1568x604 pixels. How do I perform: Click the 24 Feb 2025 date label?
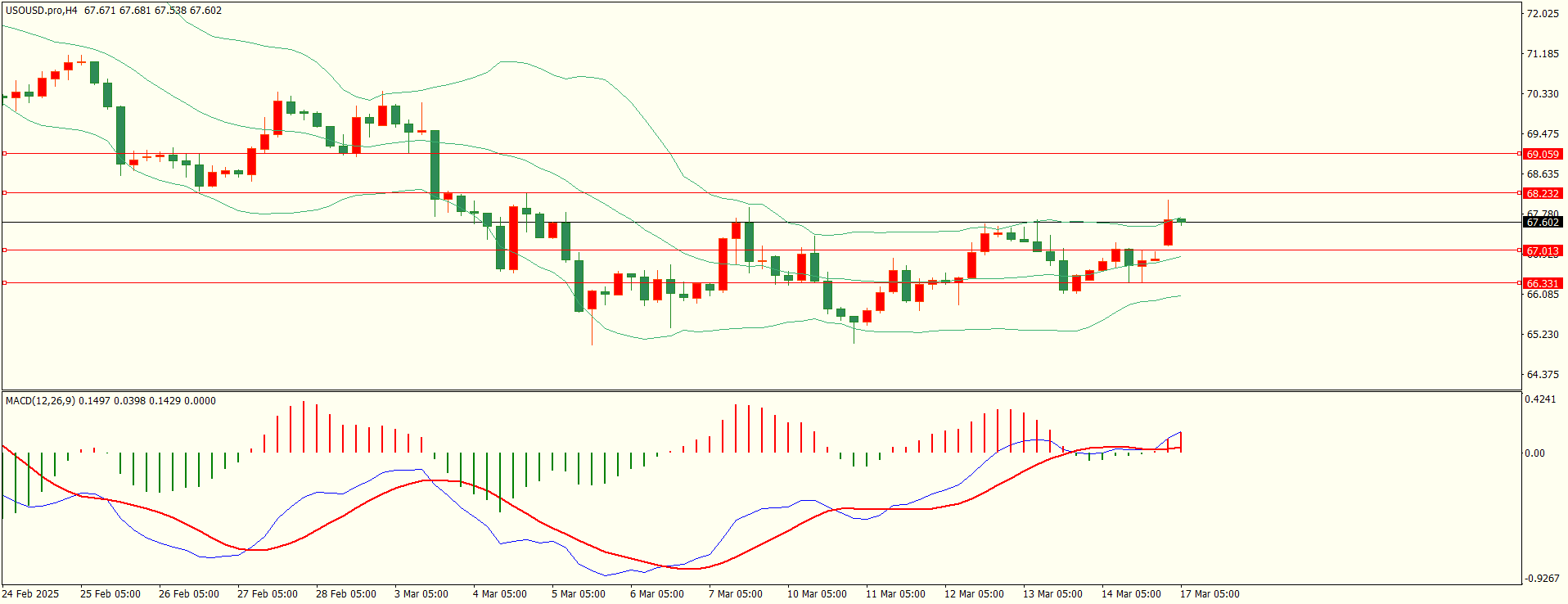pos(30,594)
